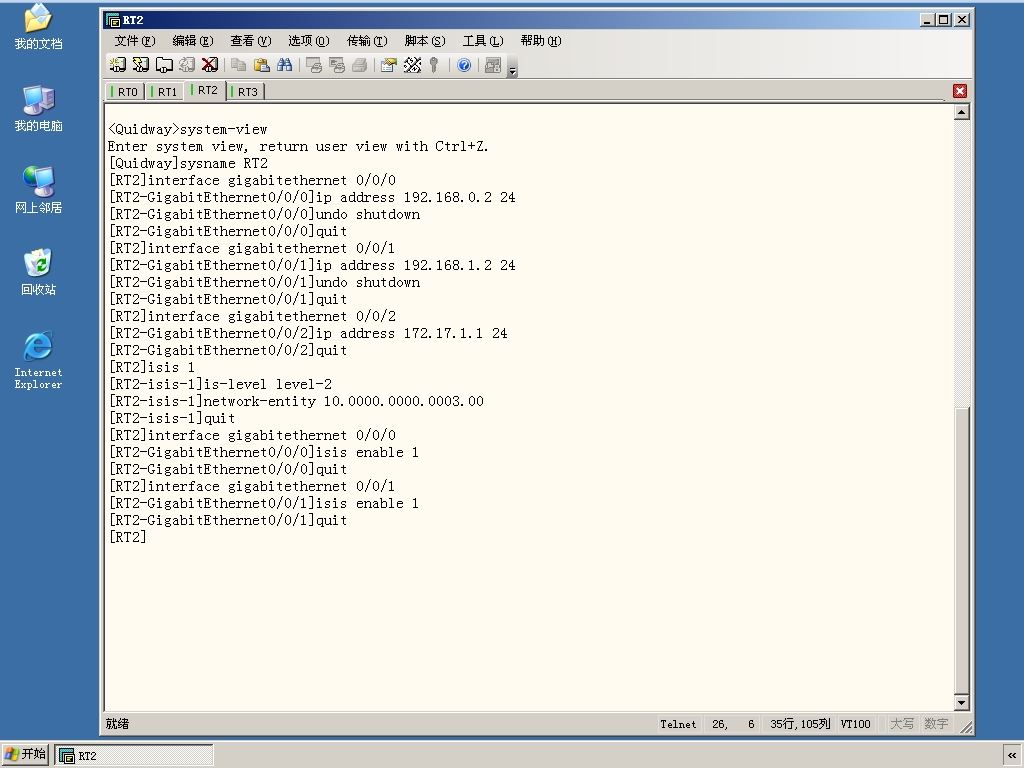Close the RT2 window

click(962, 20)
